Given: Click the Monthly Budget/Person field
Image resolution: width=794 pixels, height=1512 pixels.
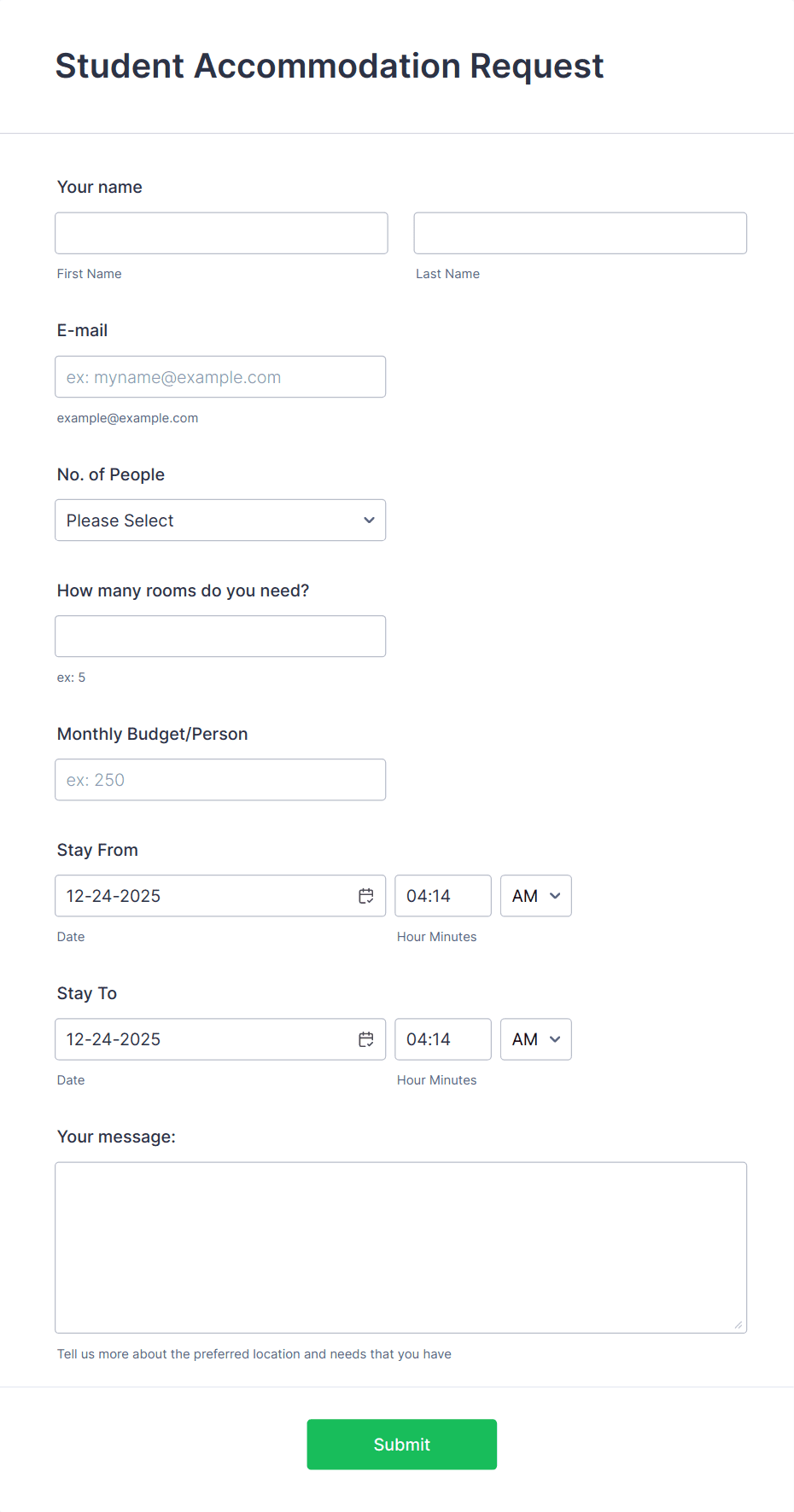Looking at the screenshot, I should click(x=219, y=779).
